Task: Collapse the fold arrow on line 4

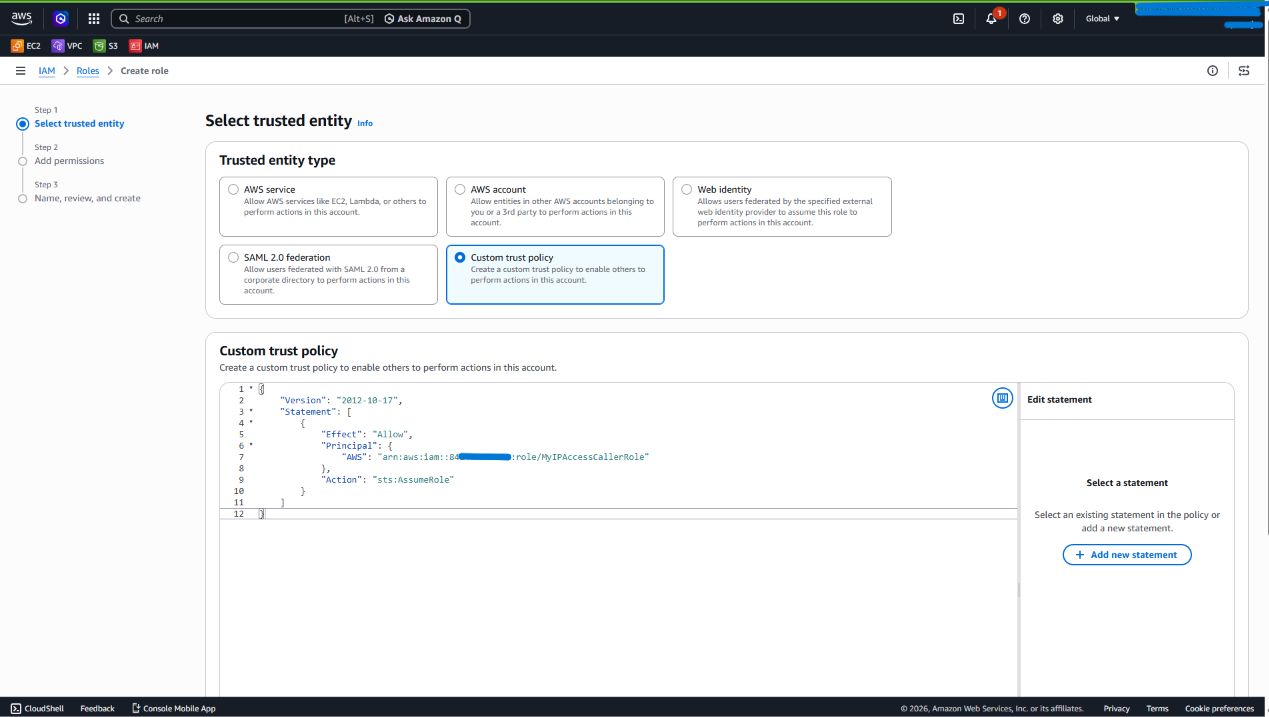Action: (251, 423)
